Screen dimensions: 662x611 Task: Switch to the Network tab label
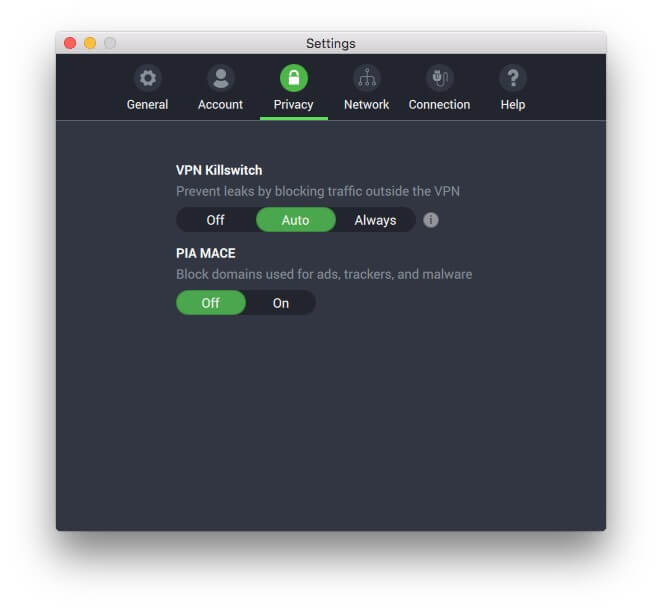point(366,105)
